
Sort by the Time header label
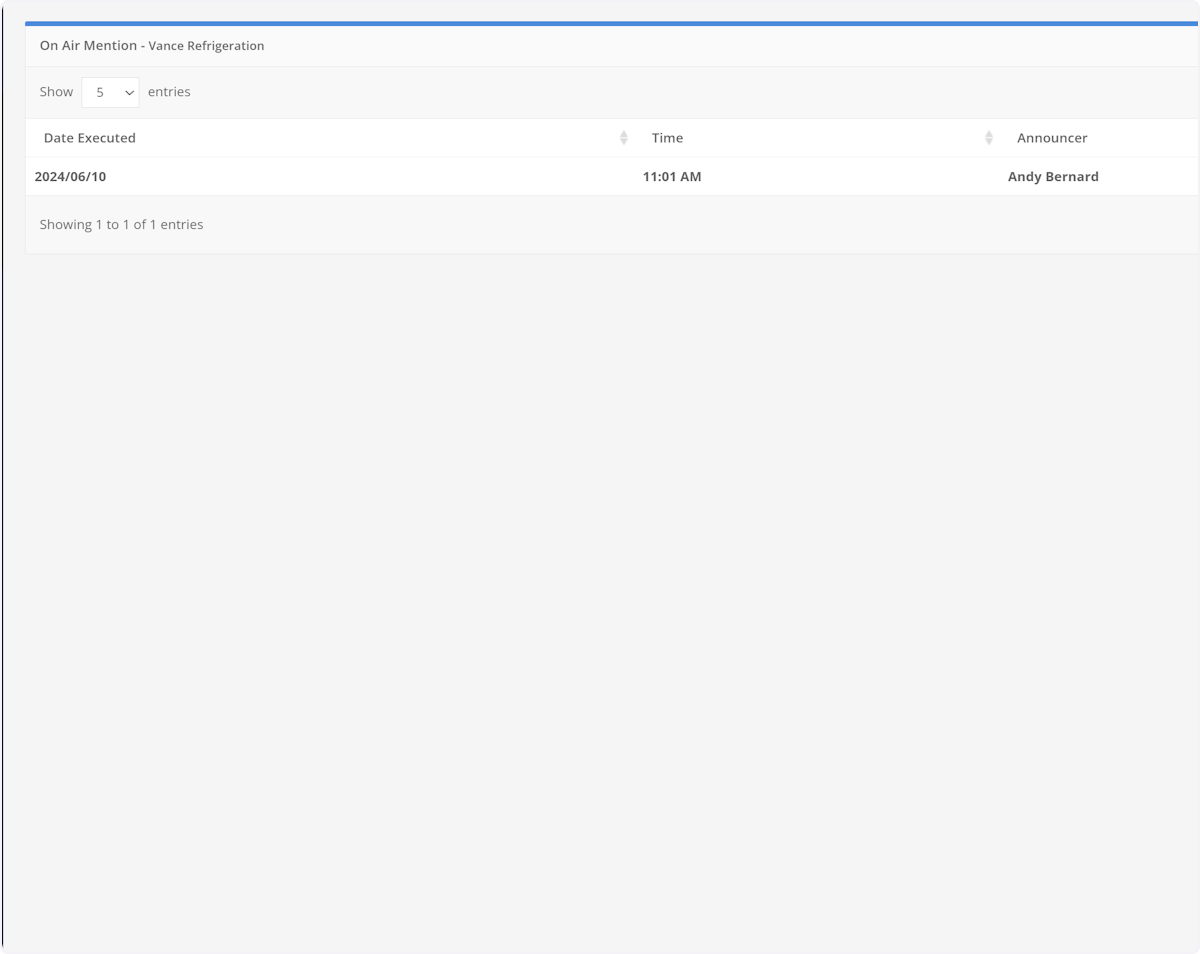pos(667,138)
